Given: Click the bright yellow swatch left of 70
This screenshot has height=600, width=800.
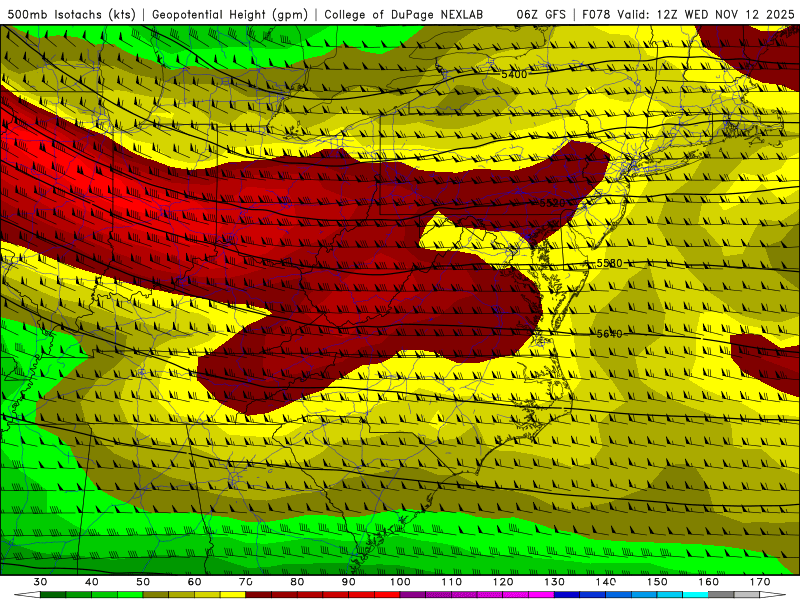Looking at the screenshot, I should pyautogui.click(x=233, y=594).
